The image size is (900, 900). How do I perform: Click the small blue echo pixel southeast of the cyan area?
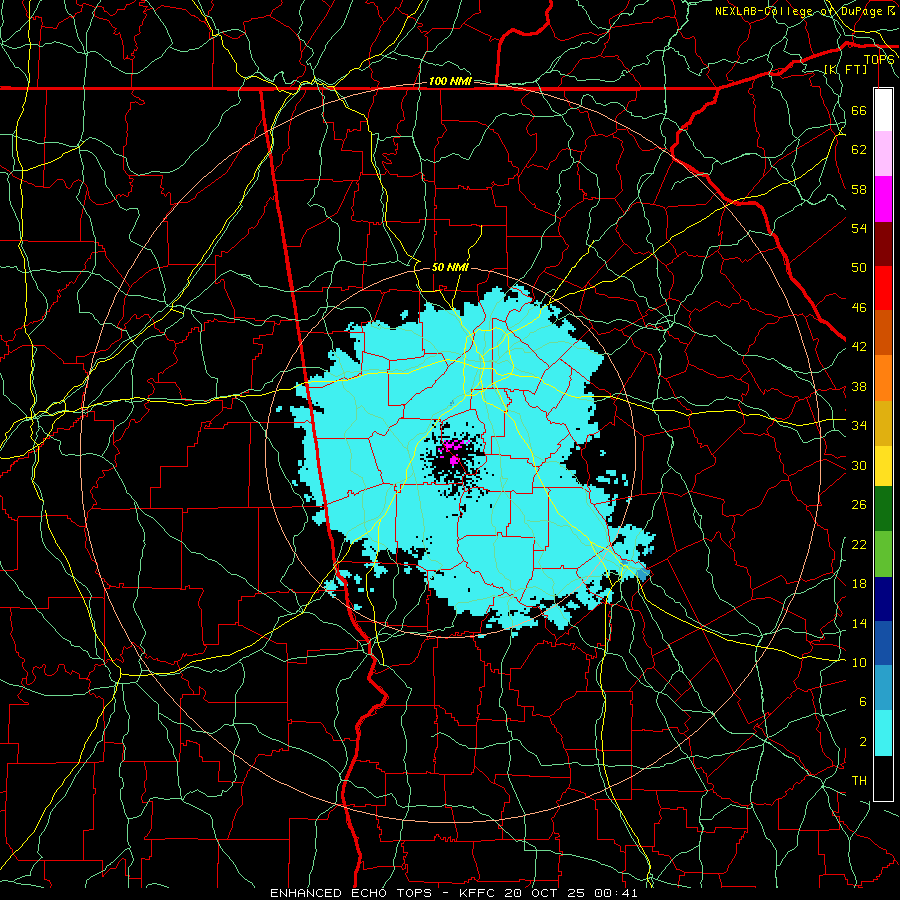pyautogui.click(x=643, y=573)
